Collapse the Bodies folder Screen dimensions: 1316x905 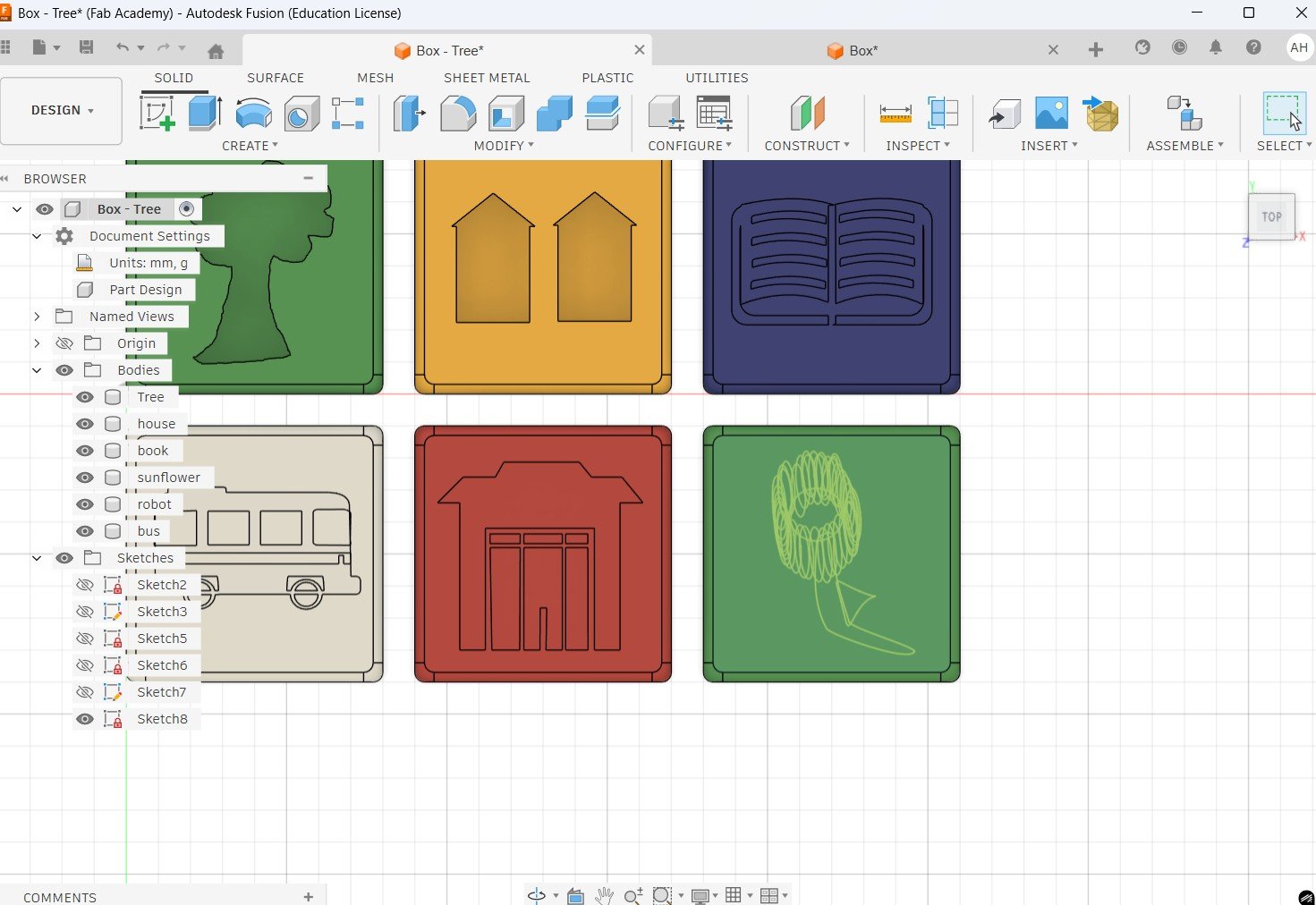tap(37, 370)
